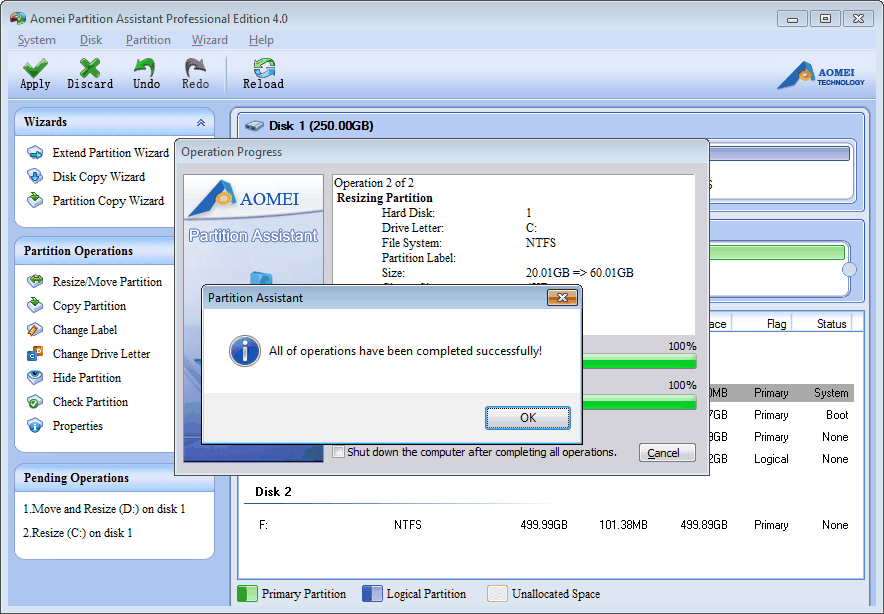Select pending operation Resize C: on disk 1
This screenshot has height=614, width=884.
[77, 533]
